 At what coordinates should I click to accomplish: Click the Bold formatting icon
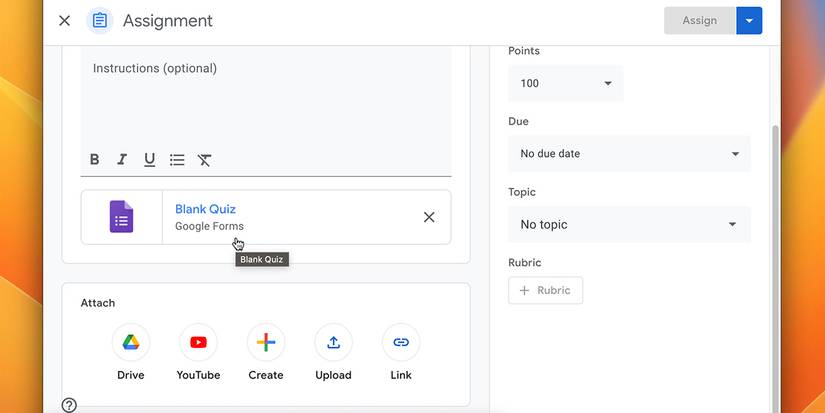[95, 159]
